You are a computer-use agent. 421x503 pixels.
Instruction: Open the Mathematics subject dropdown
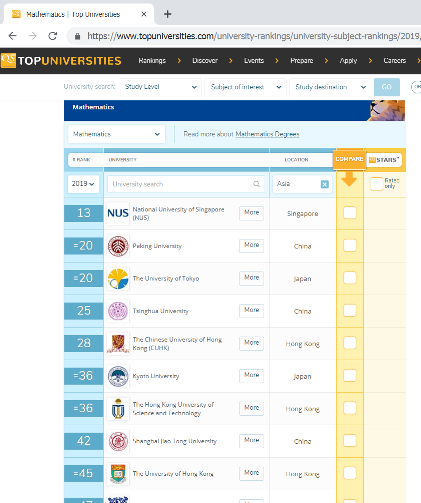(x=116, y=134)
